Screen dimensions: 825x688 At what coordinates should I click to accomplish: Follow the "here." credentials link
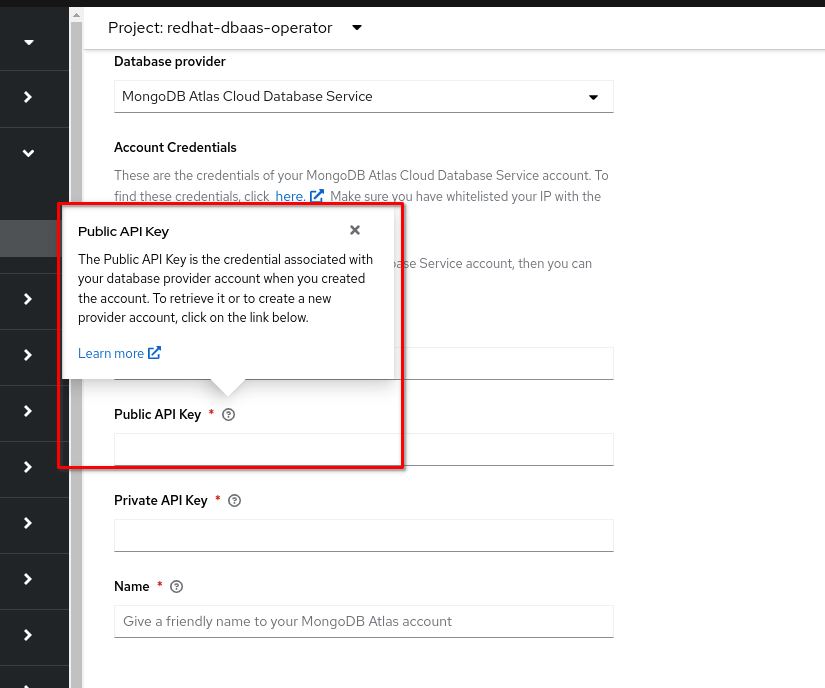pyautogui.click(x=290, y=196)
